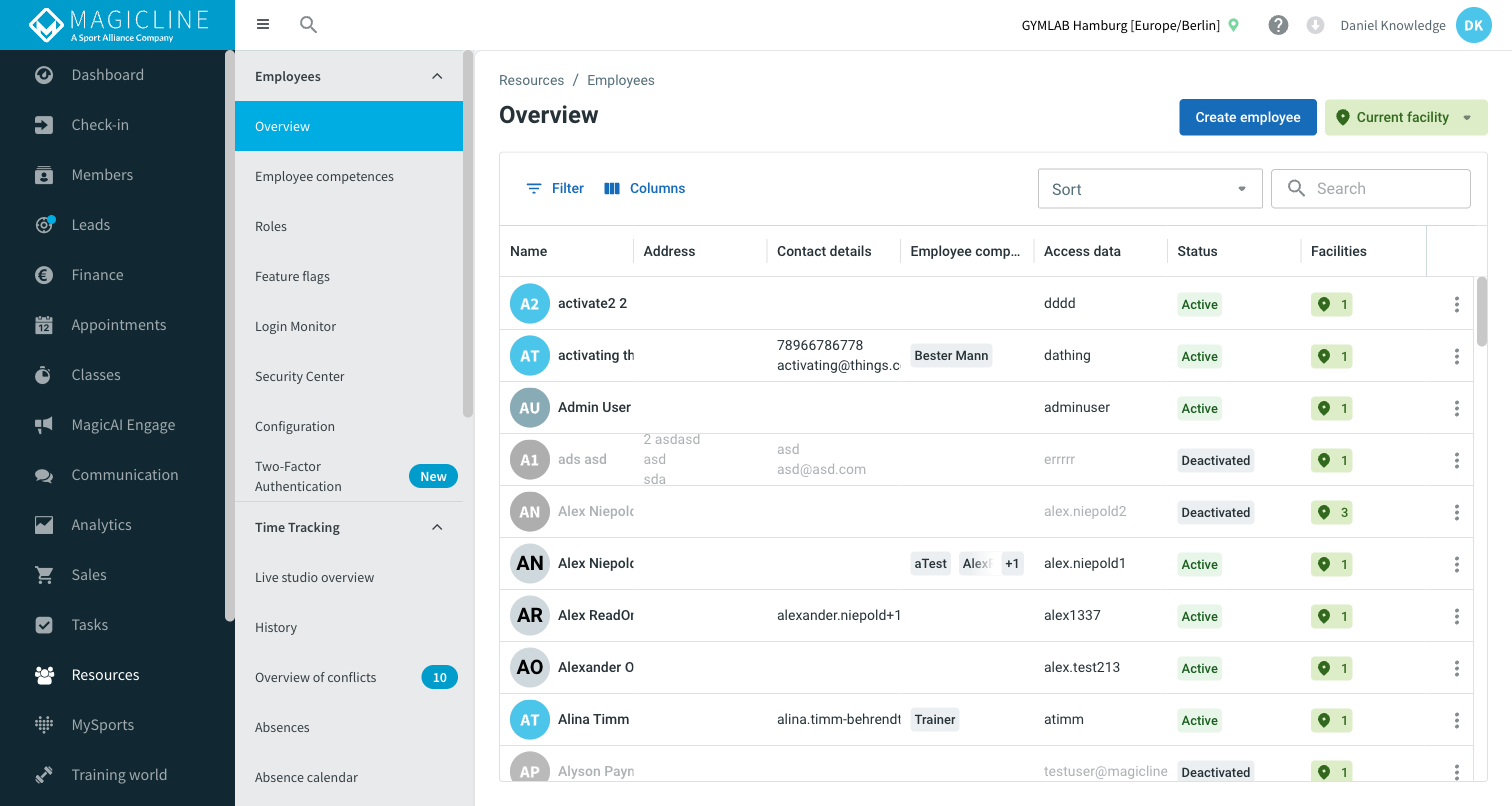Viewport: 1512px width, 806px height.
Task: Open the DK user avatar
Action: click(x=1473, y=25)
